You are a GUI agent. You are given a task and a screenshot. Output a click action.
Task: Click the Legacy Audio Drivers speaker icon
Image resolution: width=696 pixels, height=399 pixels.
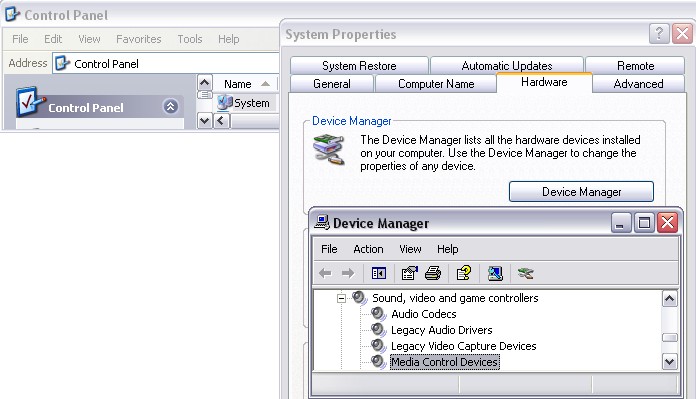[379, 330]
